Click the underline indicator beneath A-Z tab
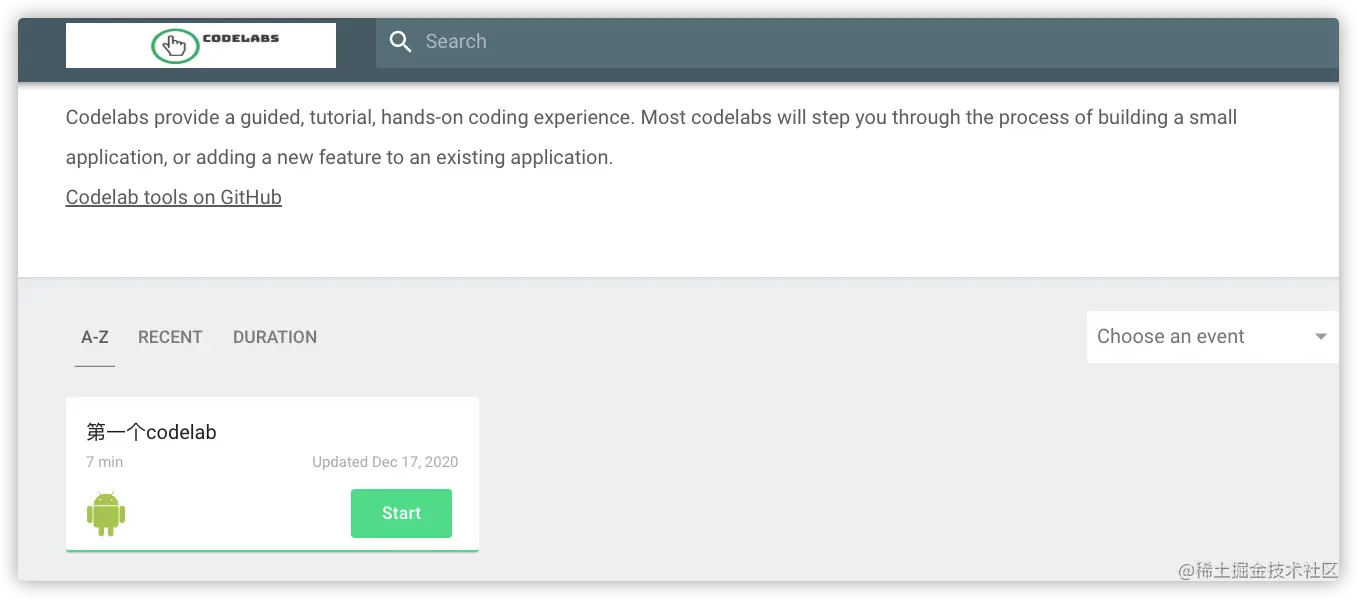The image size is (1357, 599). pos(95,366)
